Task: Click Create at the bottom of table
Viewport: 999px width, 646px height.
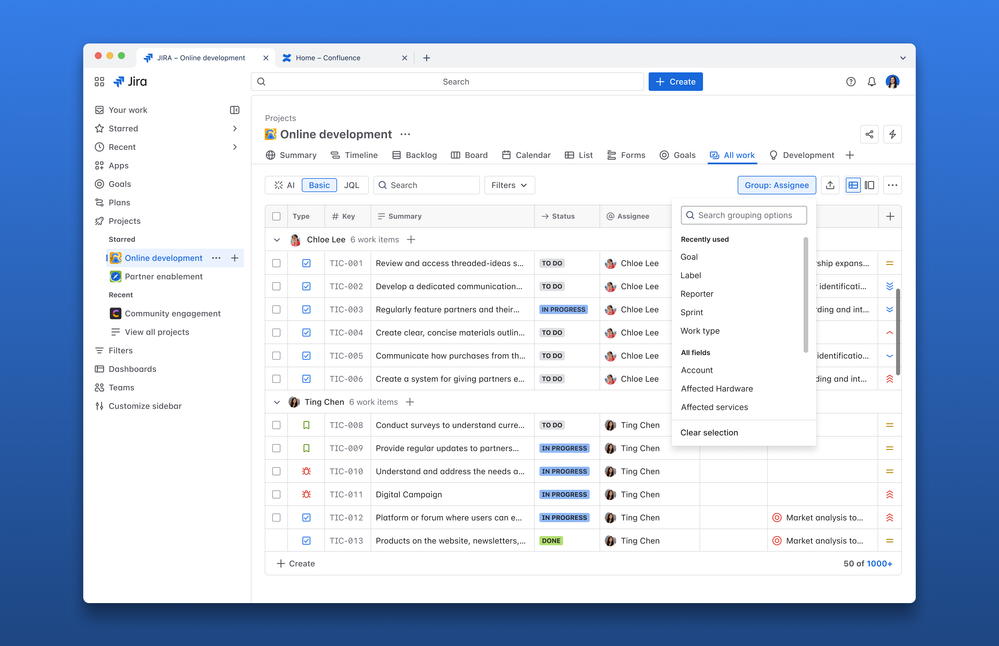Action: (x=296, y=564)
